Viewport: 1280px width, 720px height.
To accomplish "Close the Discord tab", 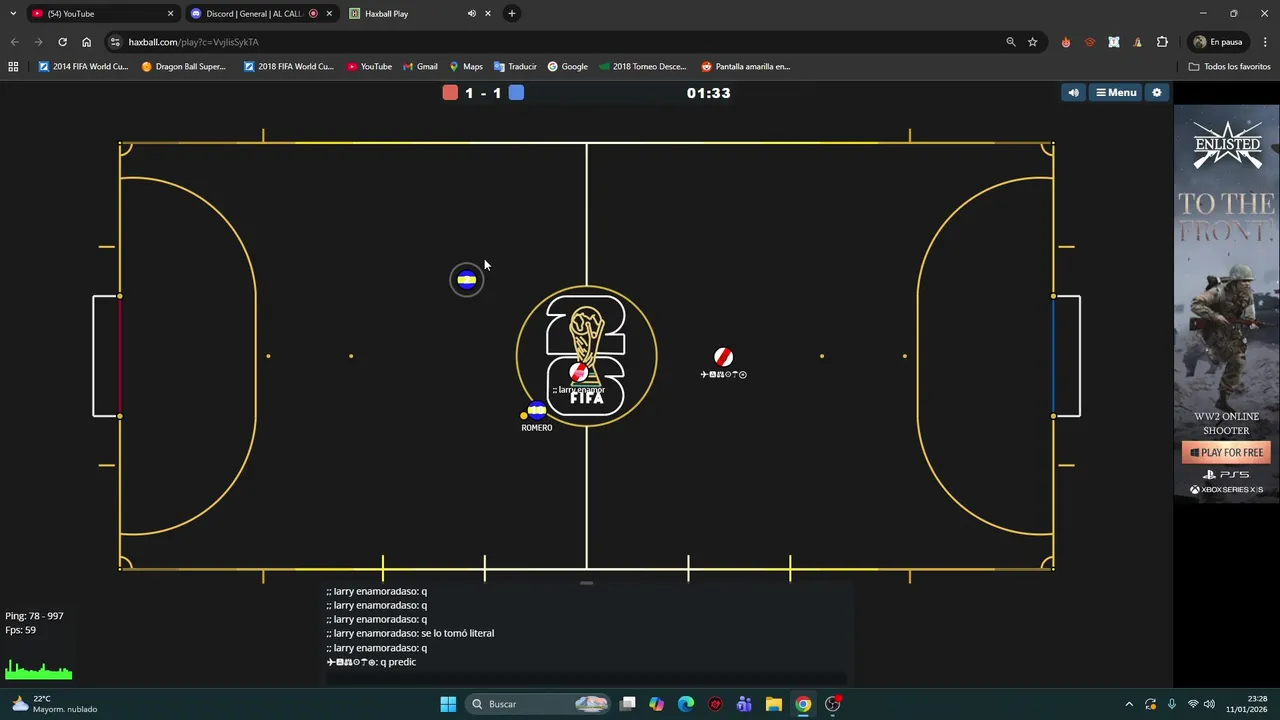I will coord(329,14).
